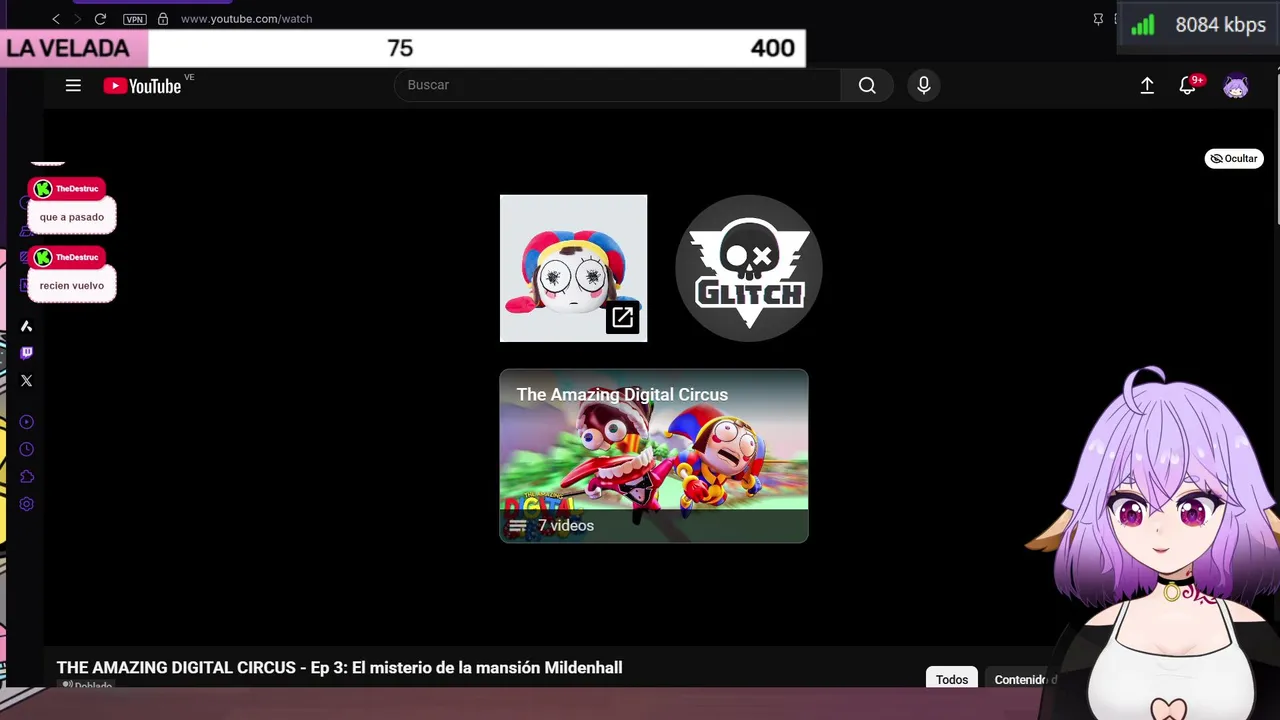The width and height of the screenshot is (1280, 720).
Task: Open X (Twitter) from browser sidebar
Action: [27, 380]
